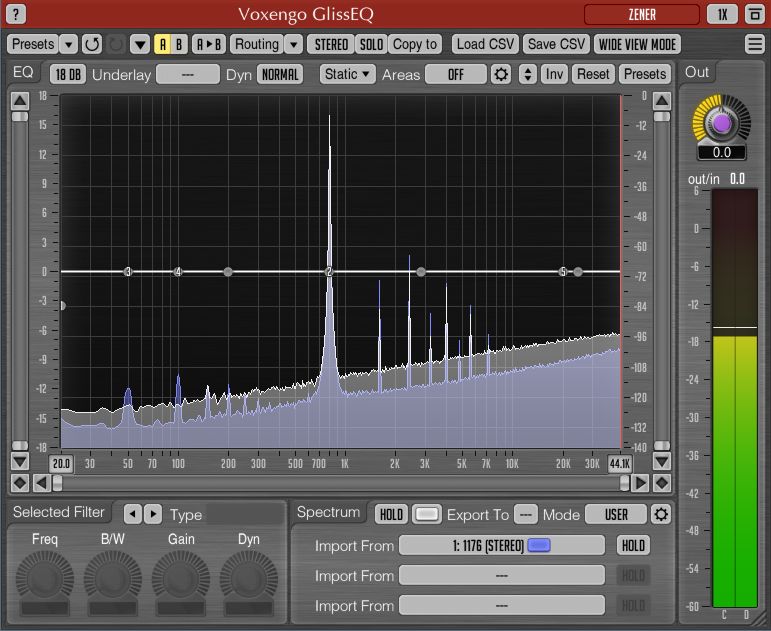Click the horizontal scroll right arrow
The image size is (771, 631).
pos(641,483)
